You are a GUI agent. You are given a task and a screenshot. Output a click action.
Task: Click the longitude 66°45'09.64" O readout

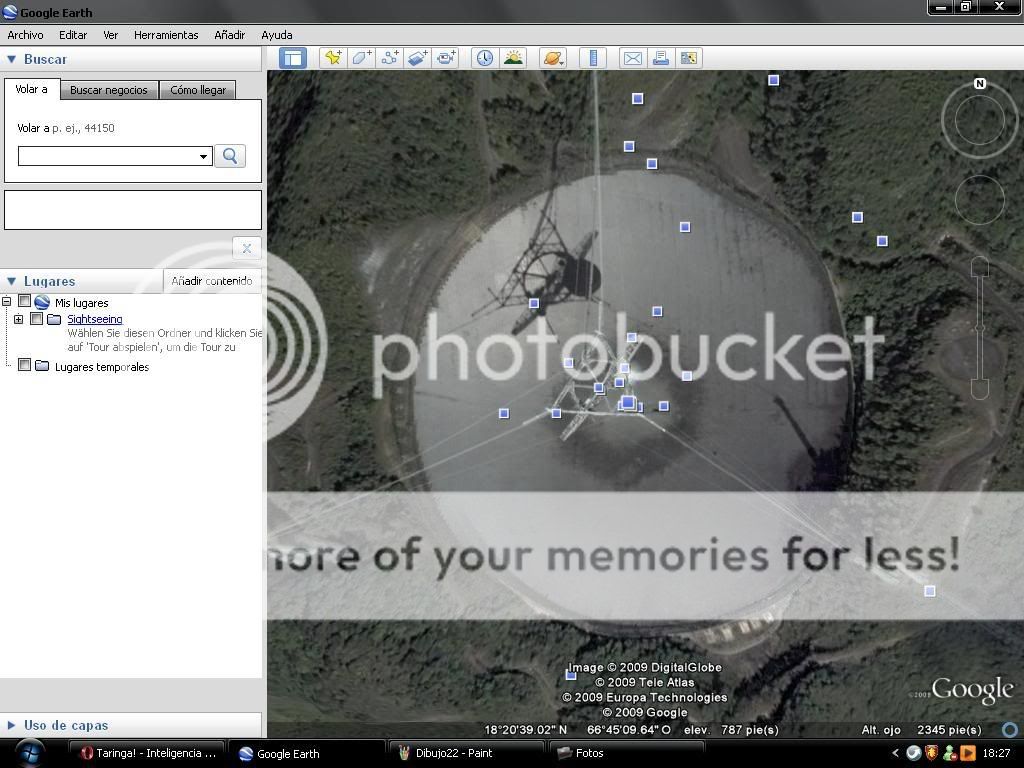pyautogui.click(x=629, y=729)
